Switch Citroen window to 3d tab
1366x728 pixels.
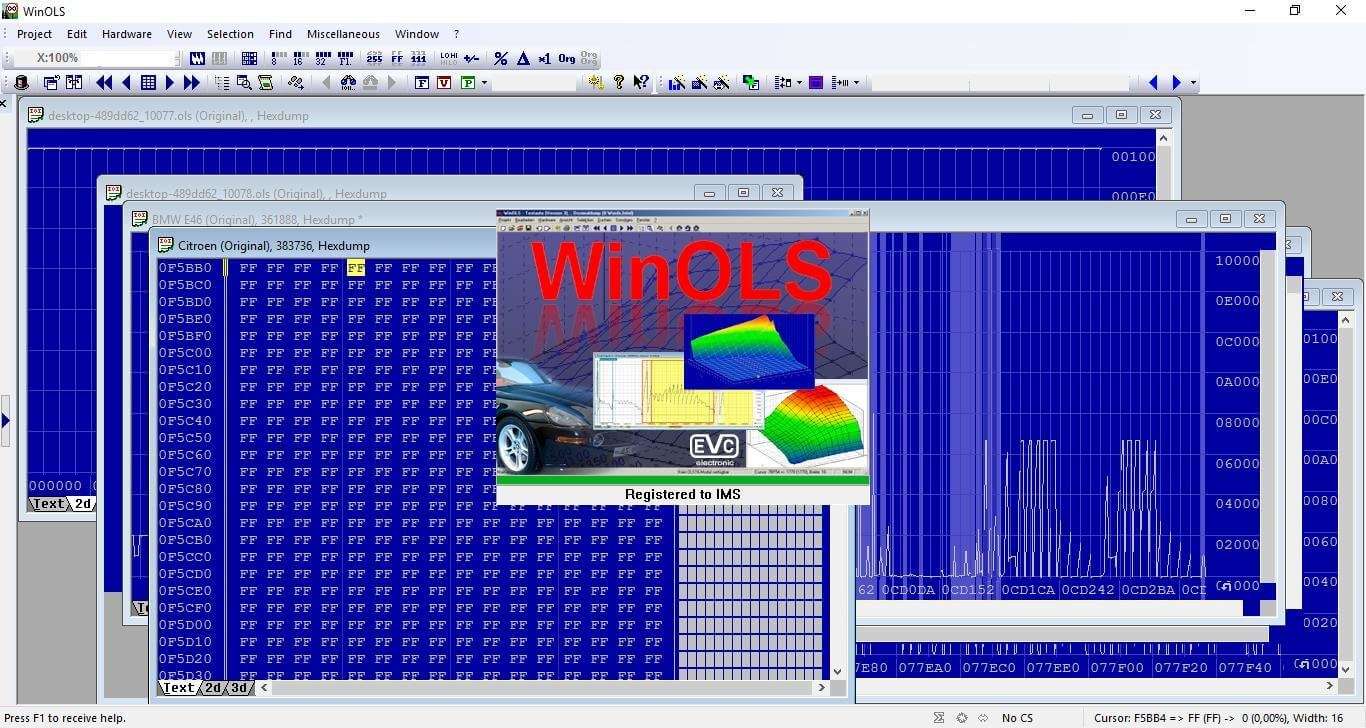click(238, 688)
